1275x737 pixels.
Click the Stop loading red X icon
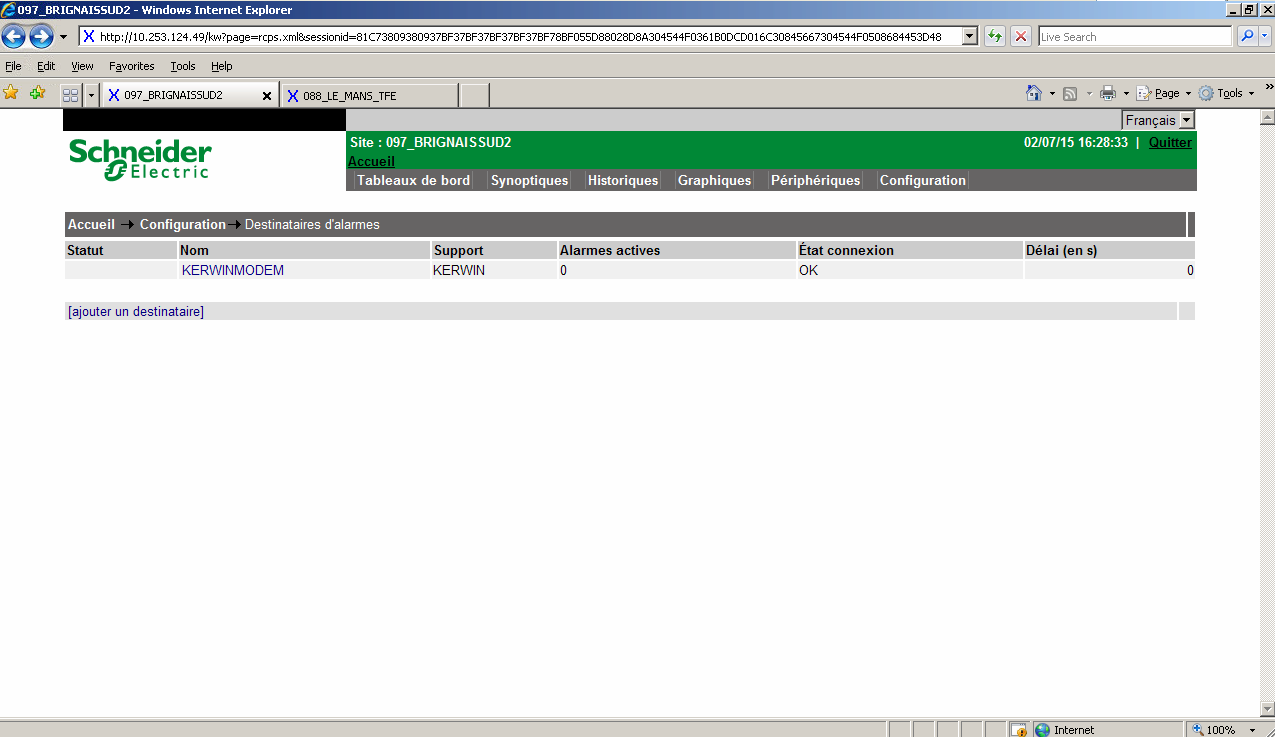tap(1020, 37)
